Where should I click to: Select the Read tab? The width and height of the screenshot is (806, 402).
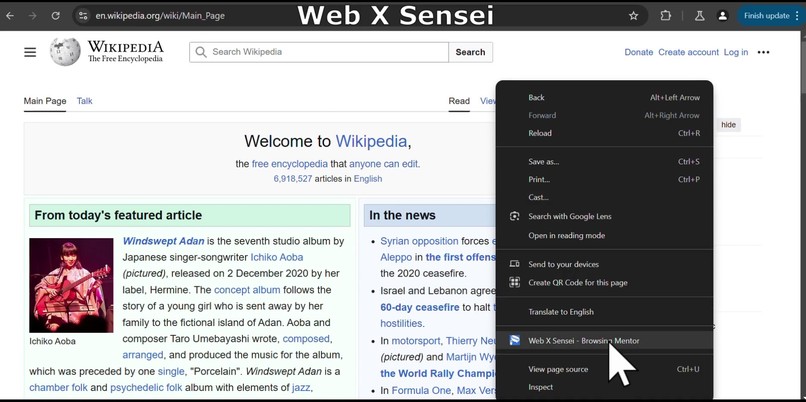[459, 101]
